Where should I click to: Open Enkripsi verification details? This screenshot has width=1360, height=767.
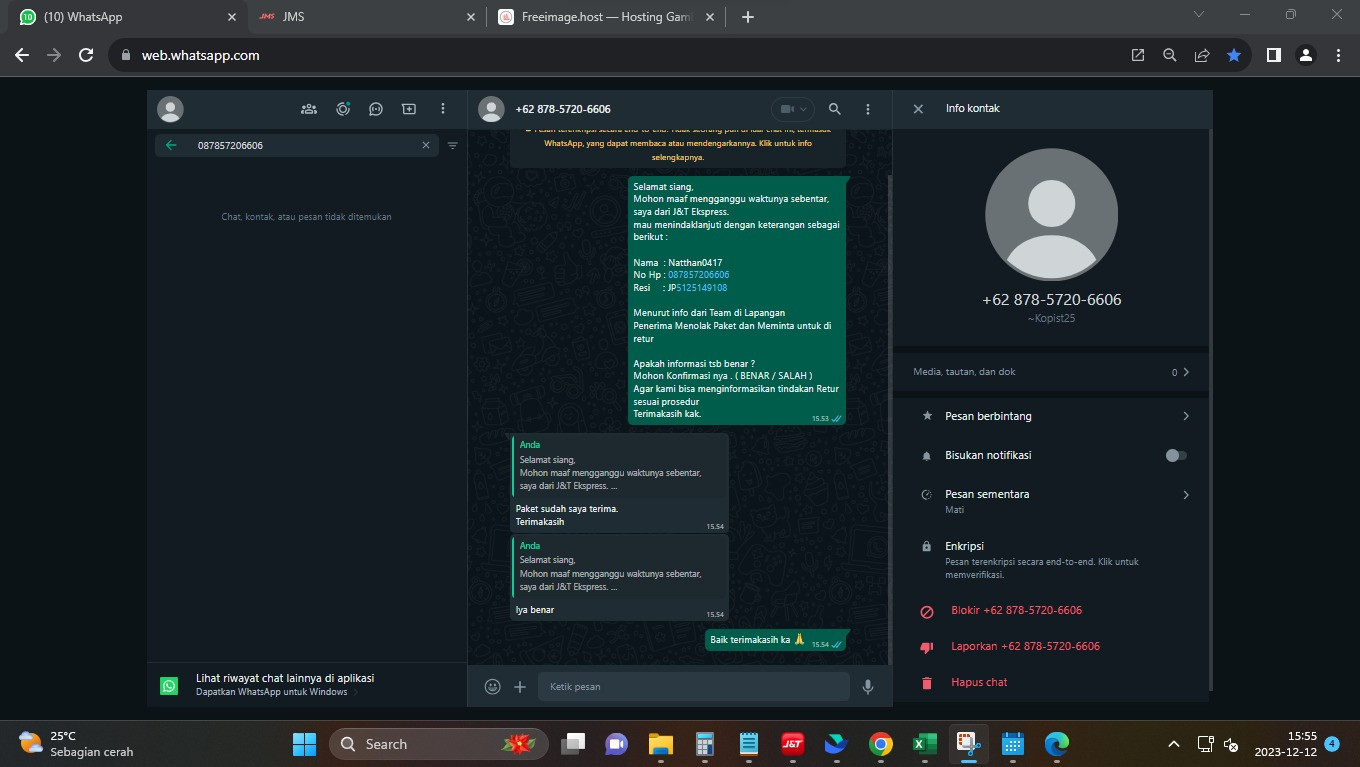[x=1051, y=560]
